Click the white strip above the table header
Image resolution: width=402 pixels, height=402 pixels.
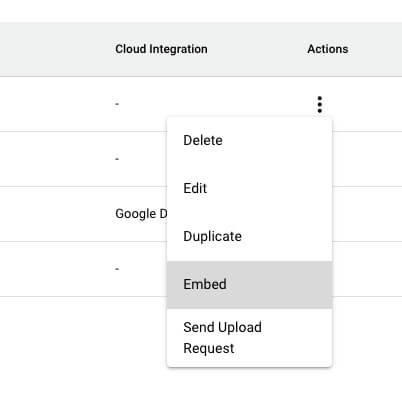coord(201,11)
